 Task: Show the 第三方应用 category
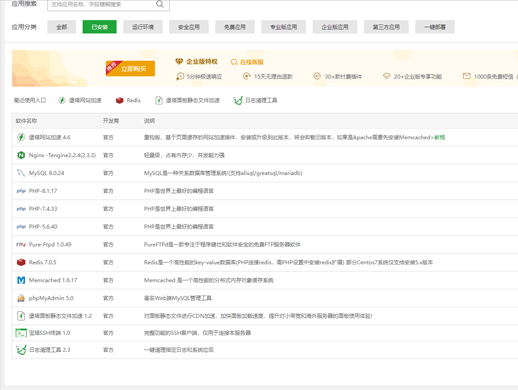(386, 27)
